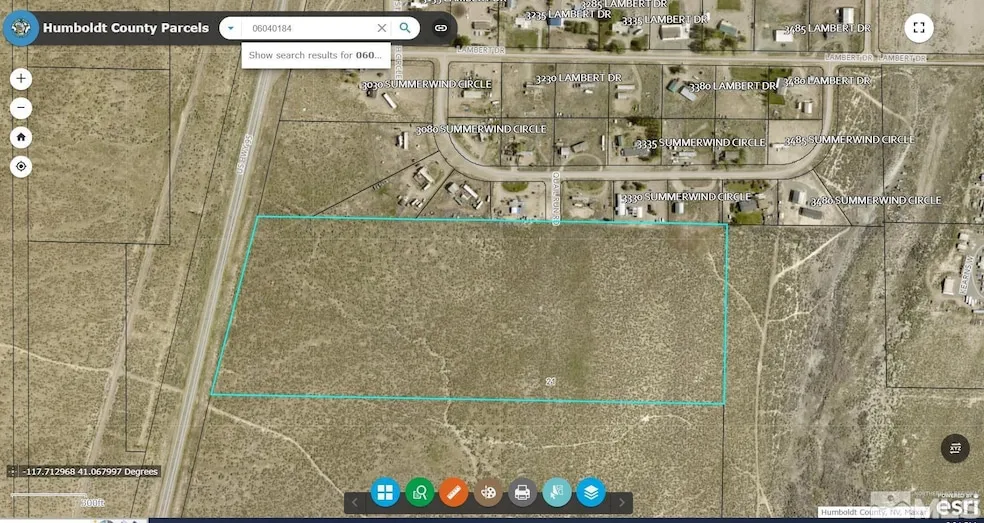Return to the default Home extent

pos(22,137)
